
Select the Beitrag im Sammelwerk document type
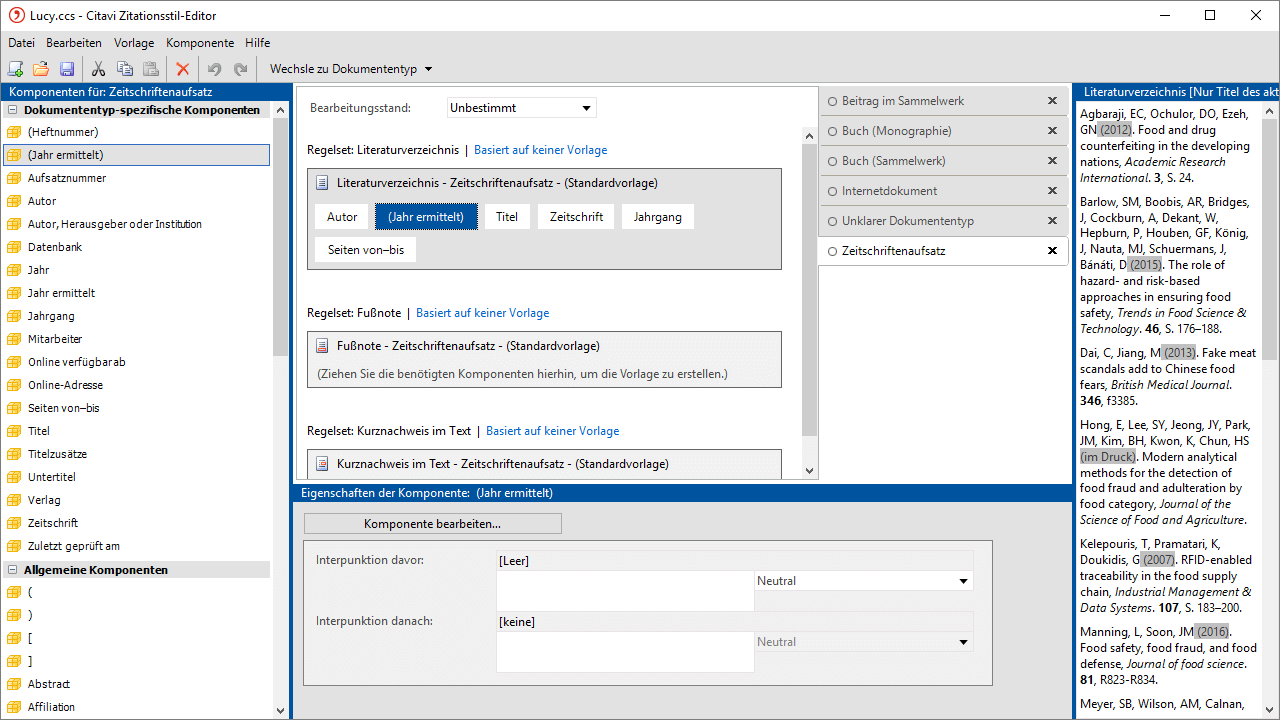click(x=902, y=101)
